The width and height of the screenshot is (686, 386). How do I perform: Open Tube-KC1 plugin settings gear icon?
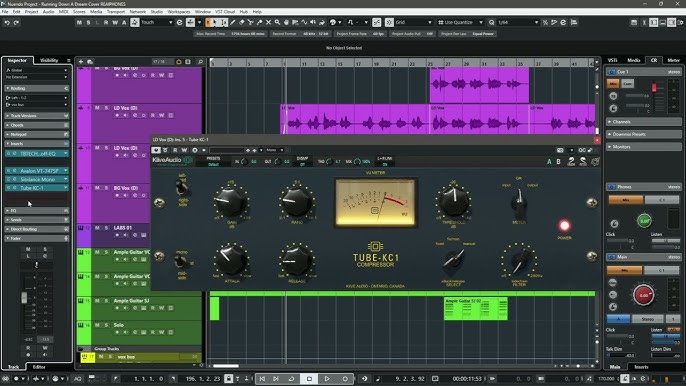(595, 161)
